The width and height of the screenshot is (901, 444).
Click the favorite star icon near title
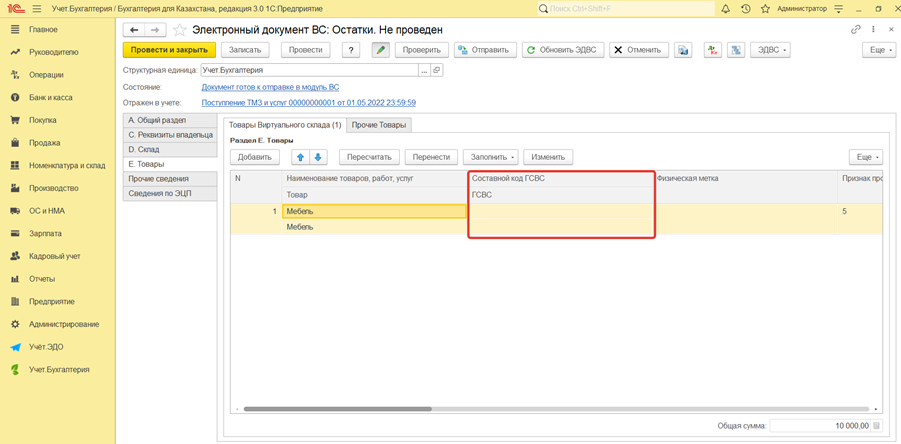tap(179, 30)
